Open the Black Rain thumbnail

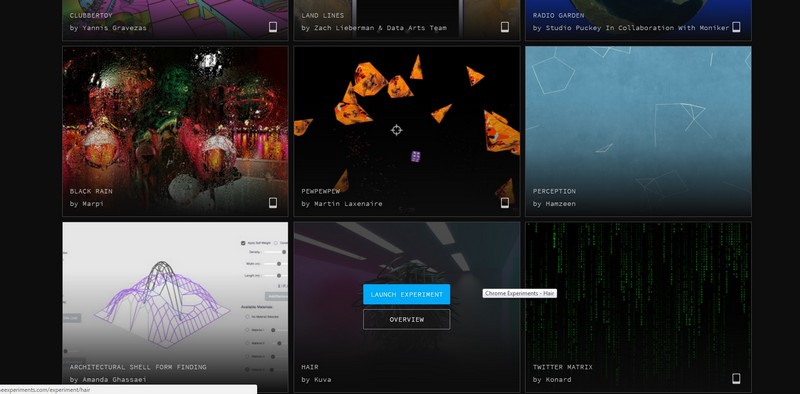point(175,131)
